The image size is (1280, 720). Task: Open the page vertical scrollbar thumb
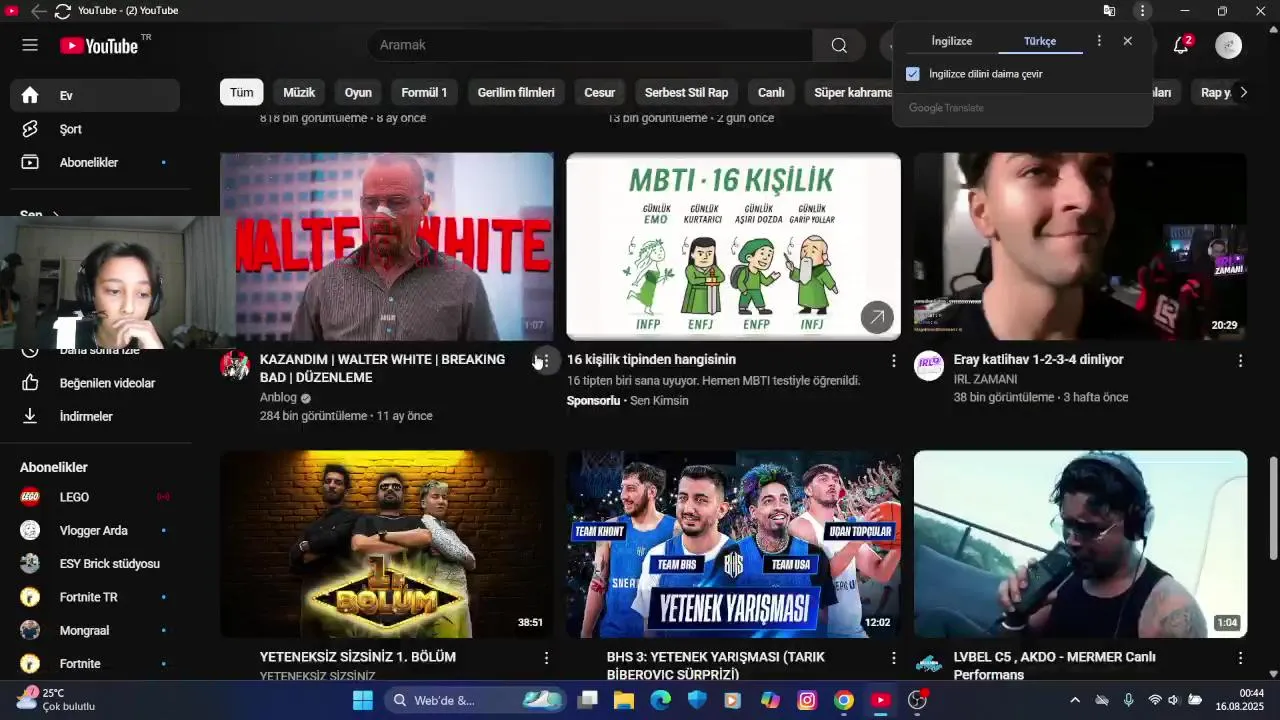(x=1273, y=508)
